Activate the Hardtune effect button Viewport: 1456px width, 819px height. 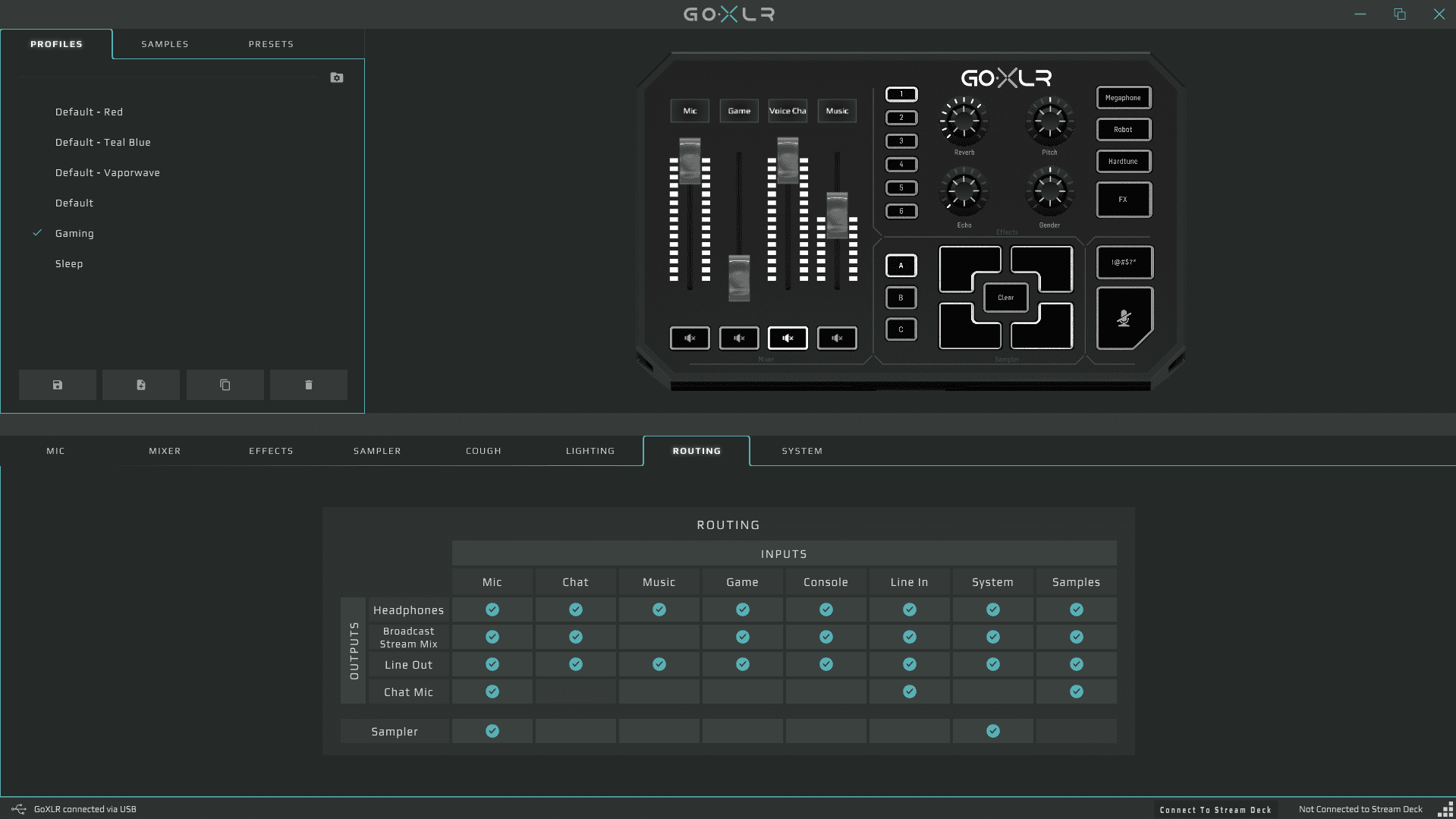[x=1124, y=162]
